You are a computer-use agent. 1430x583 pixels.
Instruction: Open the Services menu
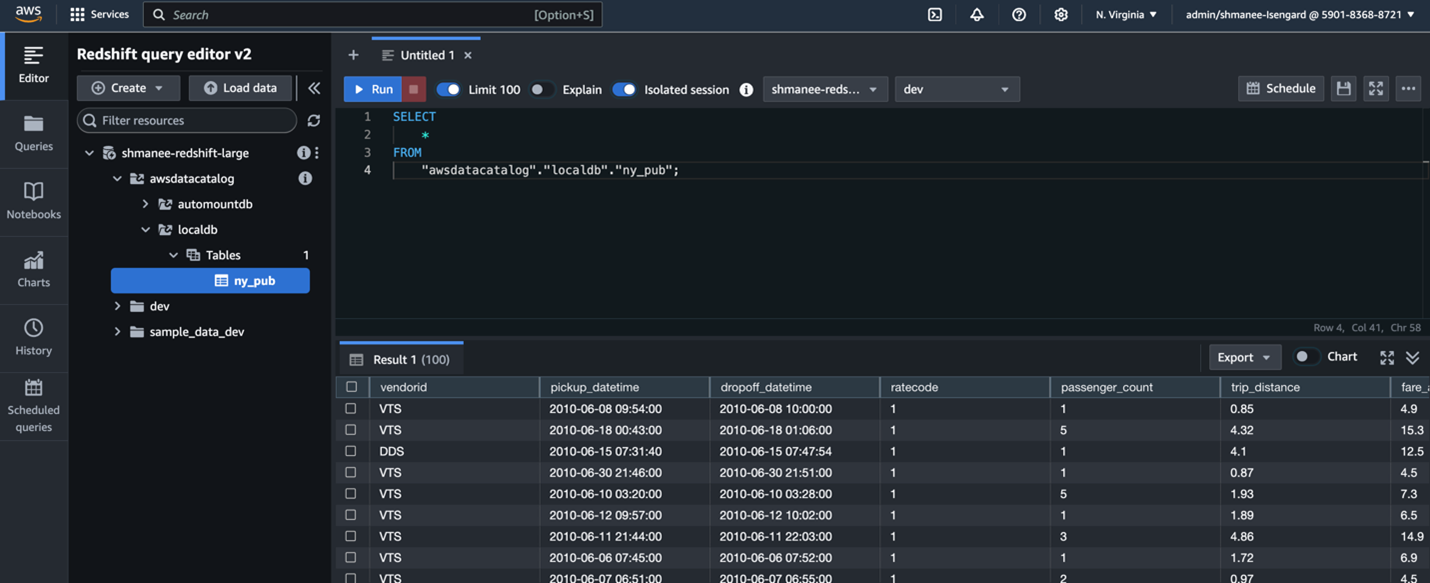pos(98,14)
